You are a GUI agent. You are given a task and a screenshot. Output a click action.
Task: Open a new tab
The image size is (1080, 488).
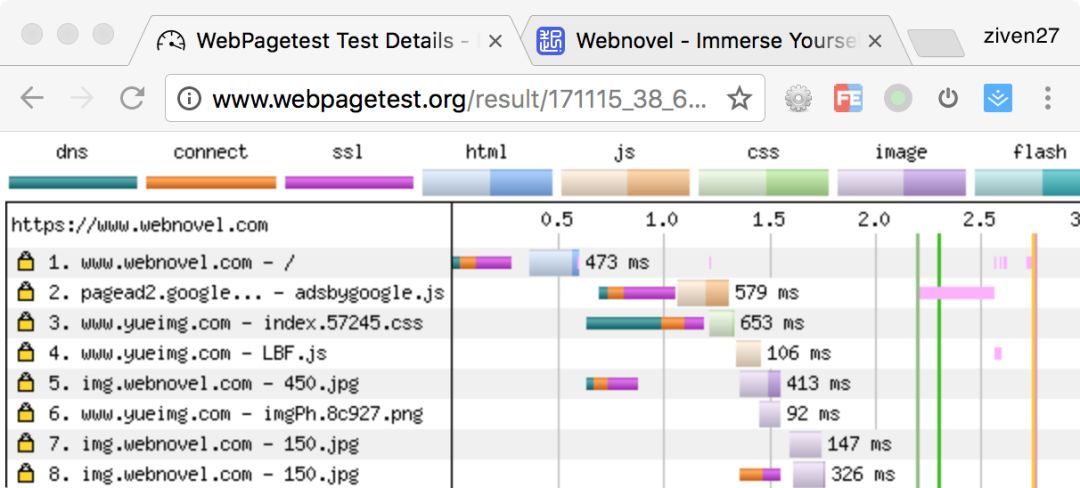935,43
